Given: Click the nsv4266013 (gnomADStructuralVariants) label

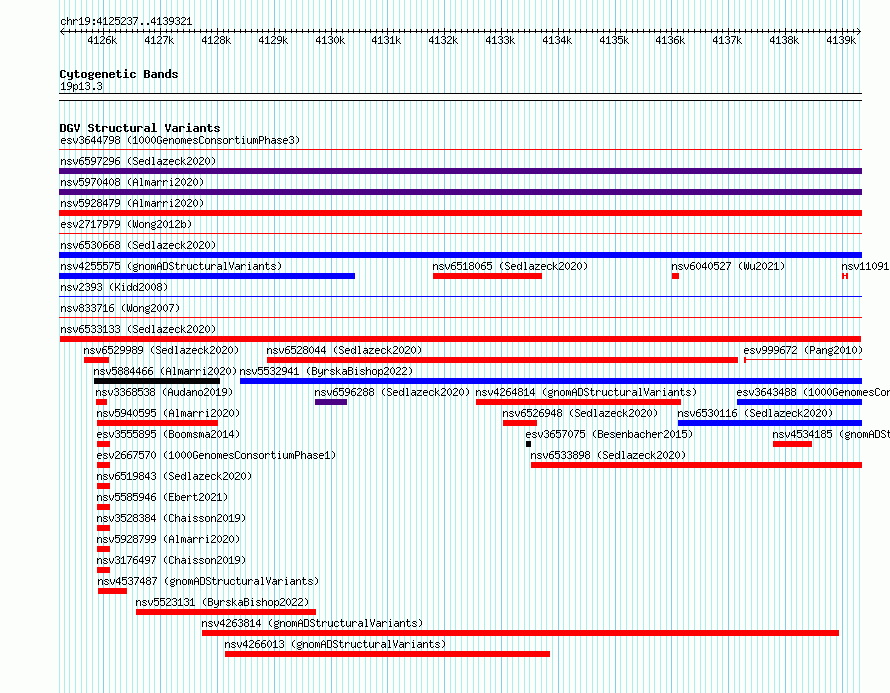Looking at the screenshot, I should [x=335, y=644].
